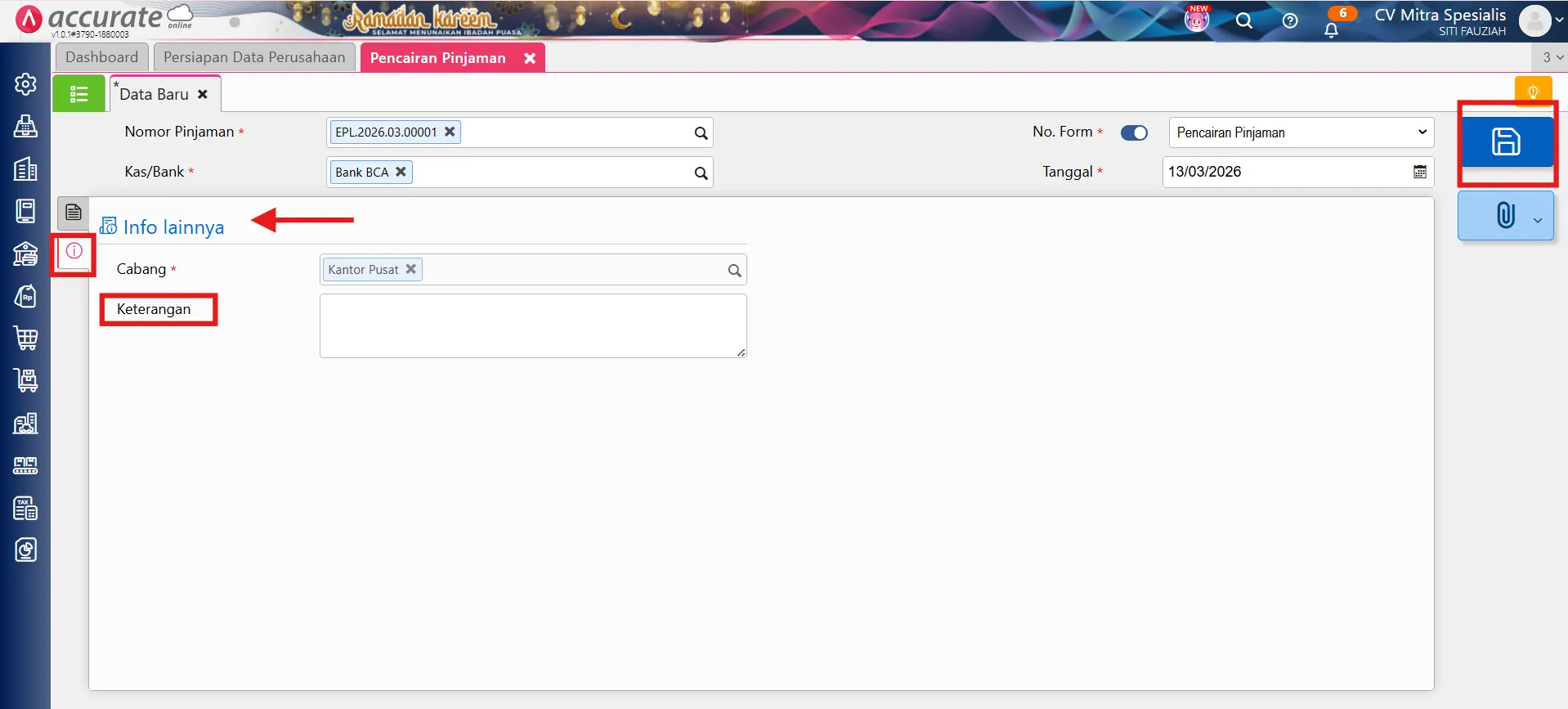
Task: Open the document detail side tab icon
Action: 74,213
